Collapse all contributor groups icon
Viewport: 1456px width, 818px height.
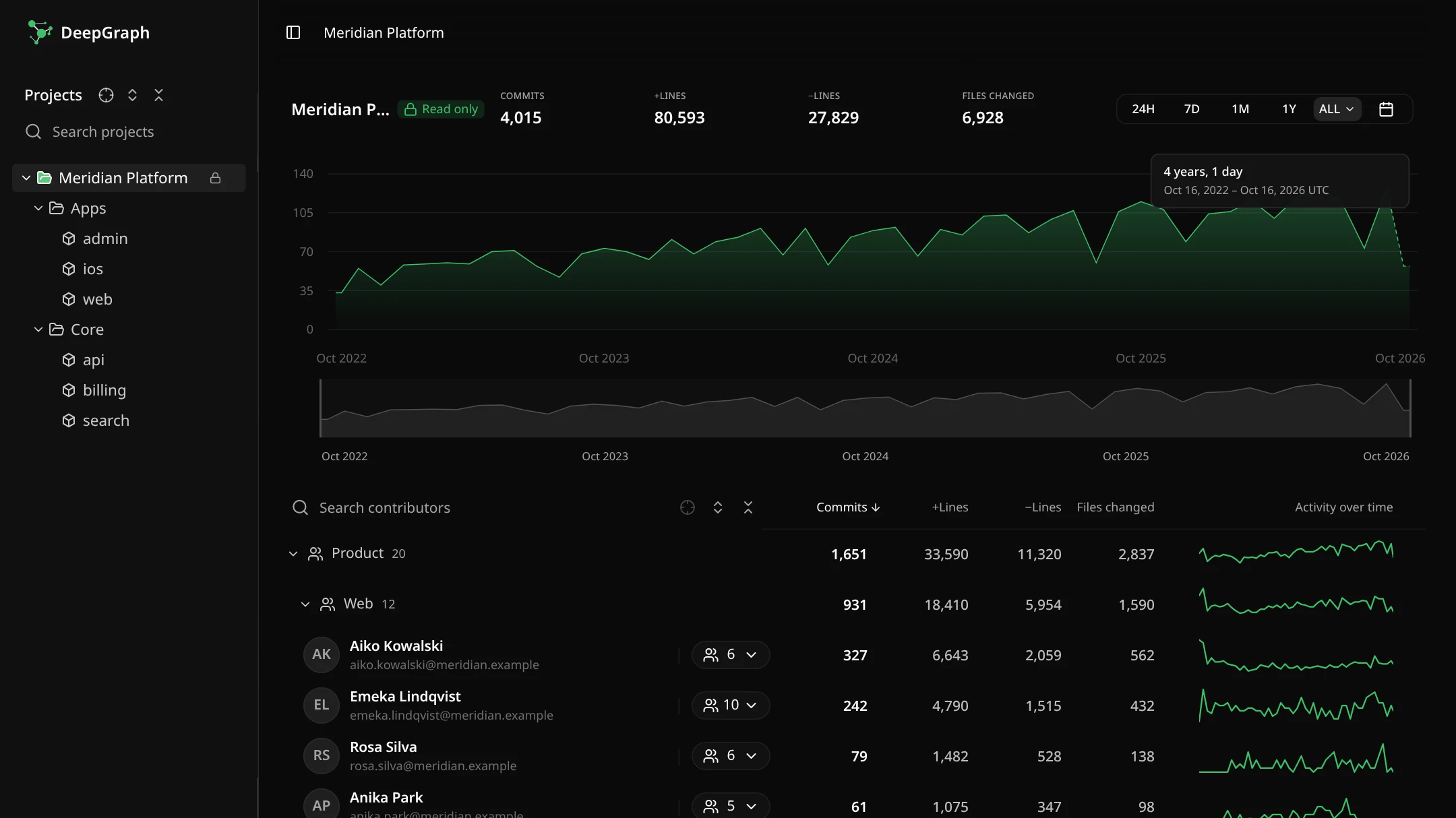(748, 507)
